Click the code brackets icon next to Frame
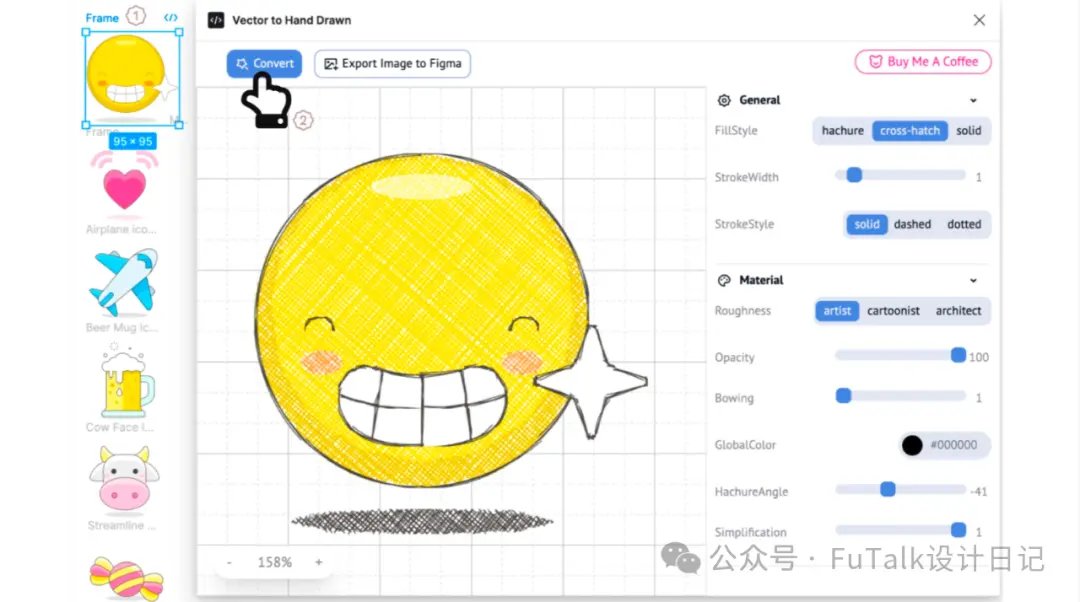 point(171,17)
